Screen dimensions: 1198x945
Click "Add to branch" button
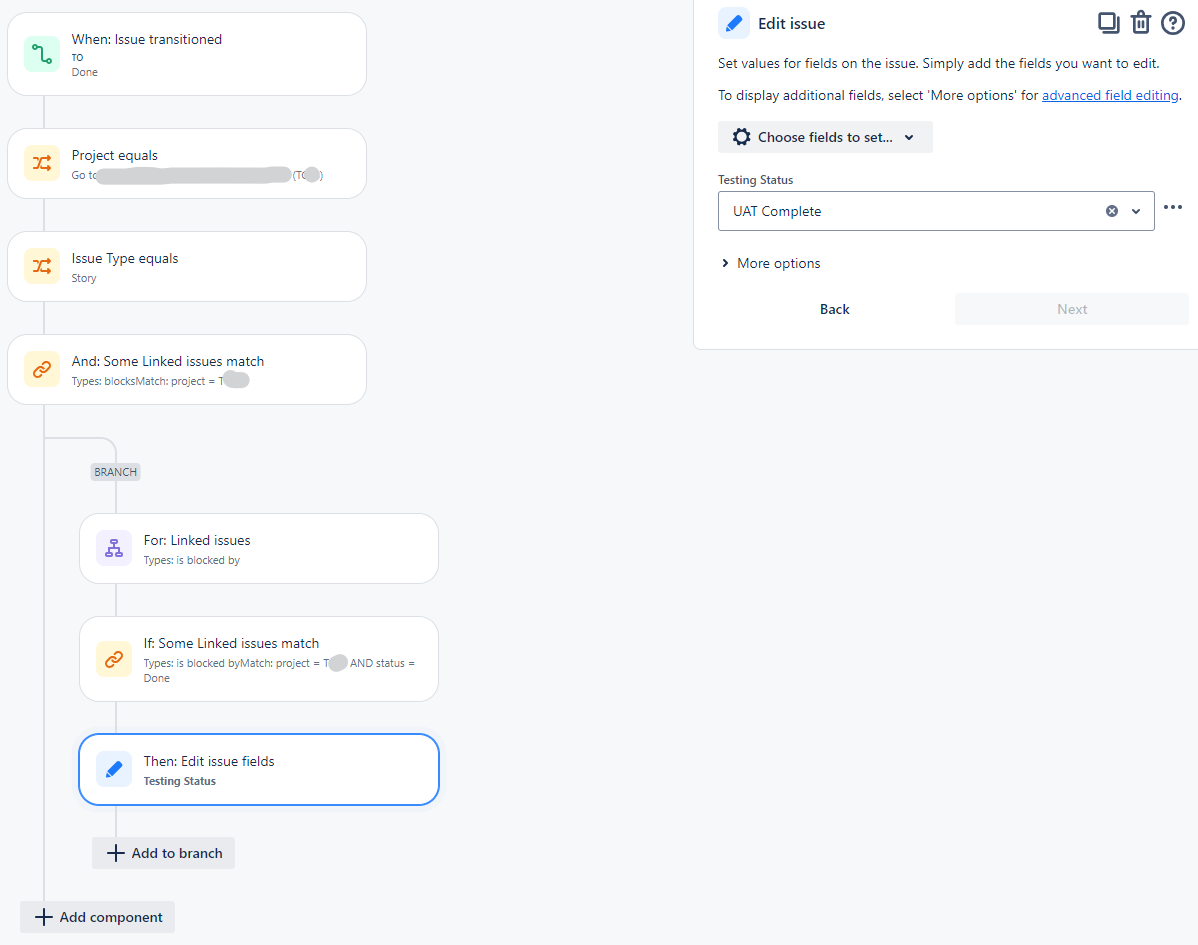(x=163, y=852)
